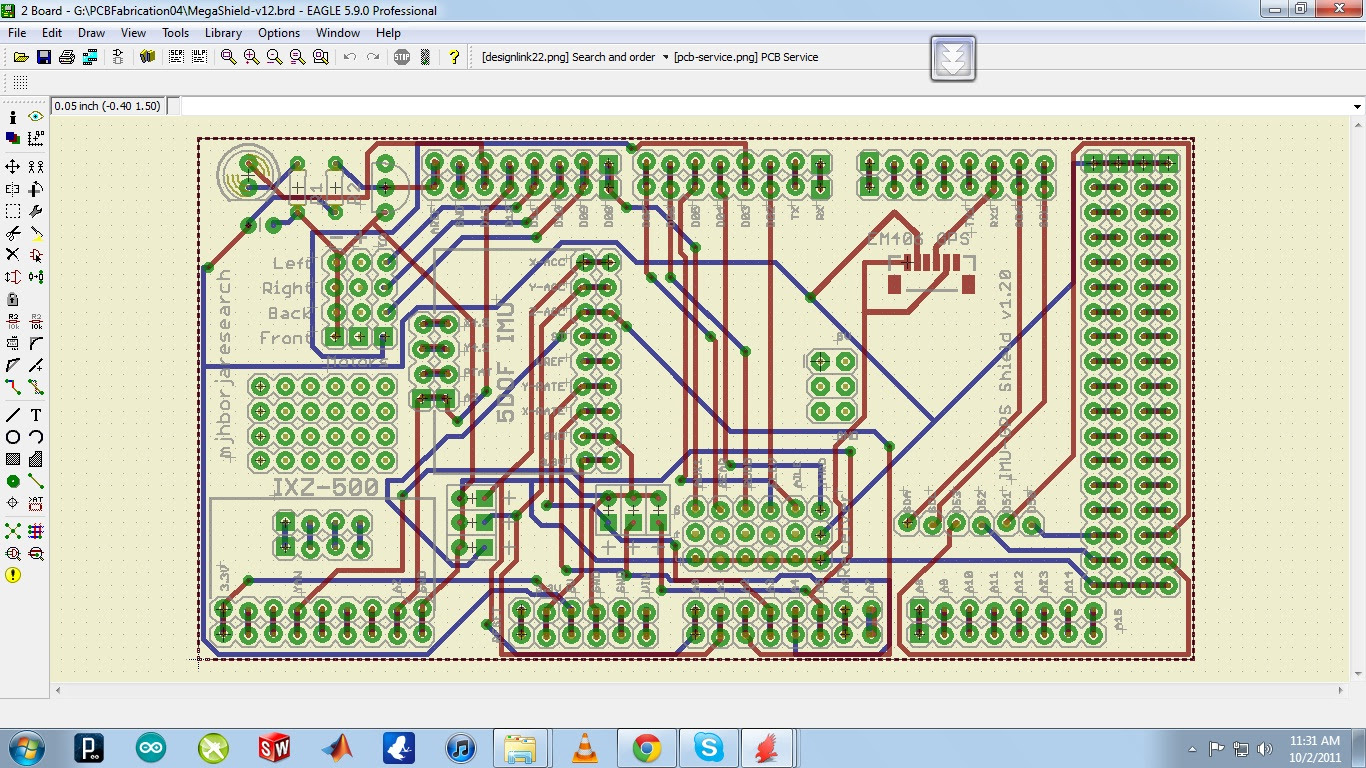Select the Value 10k tool

pos(36,321)
